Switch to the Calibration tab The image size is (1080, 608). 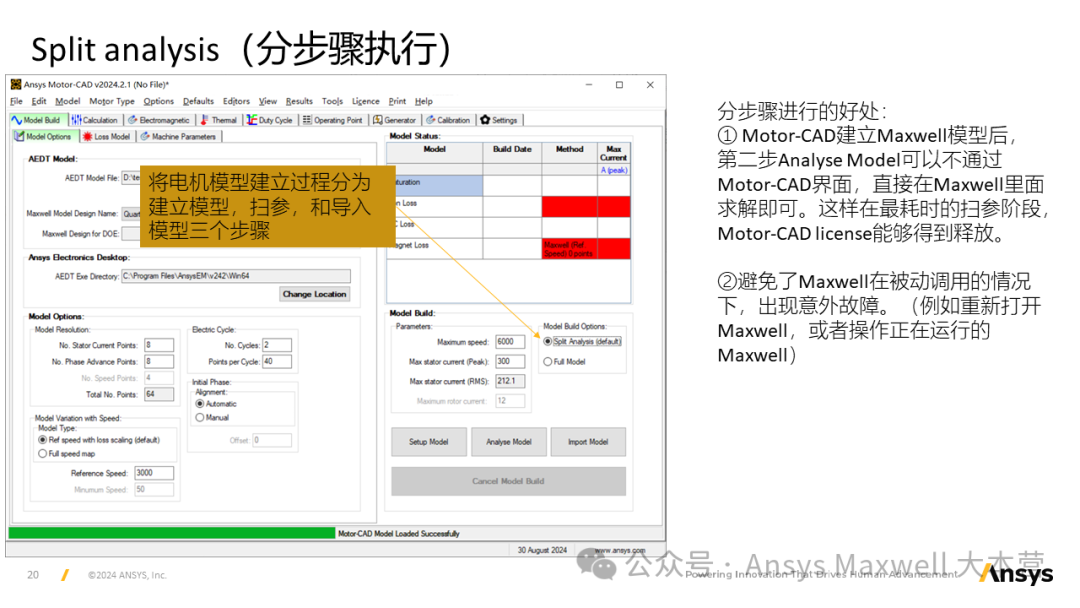pyautogui.click(x=448, y=120)
